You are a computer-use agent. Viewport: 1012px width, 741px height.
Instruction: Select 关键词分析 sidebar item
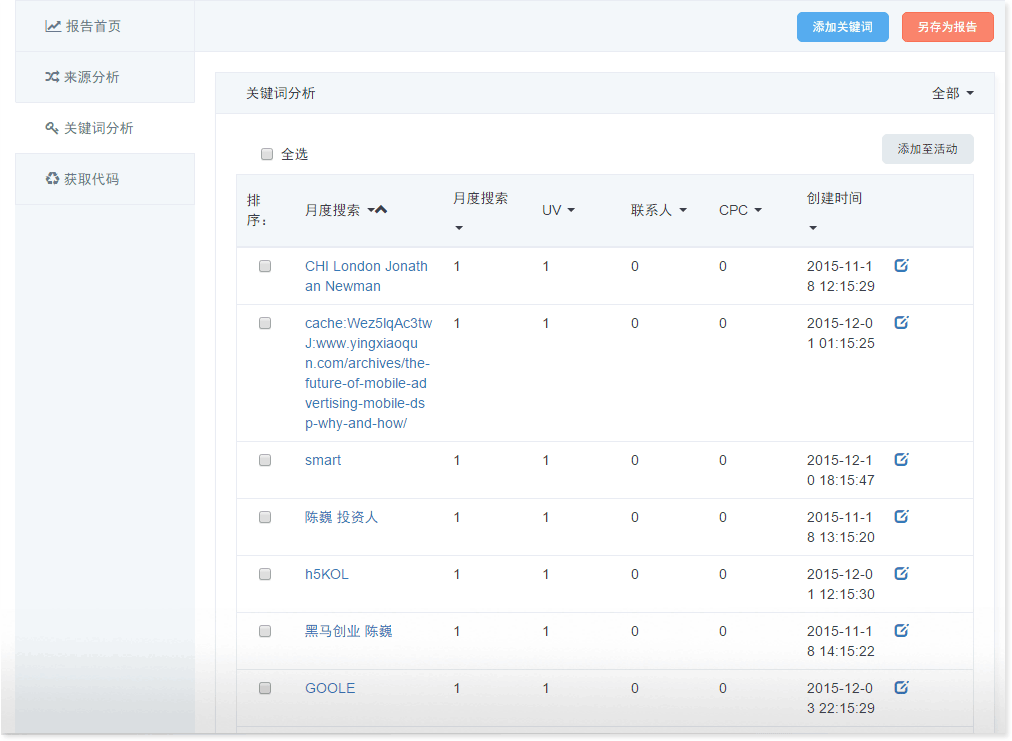105,128
